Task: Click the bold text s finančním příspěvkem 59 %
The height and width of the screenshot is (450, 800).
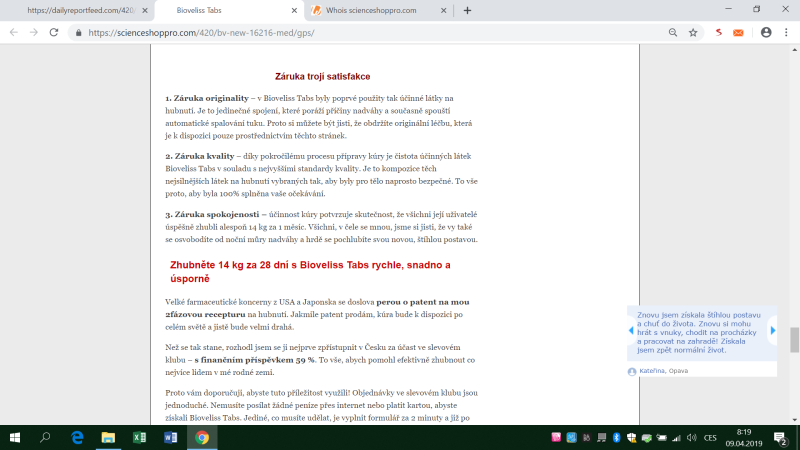Action: click(255, 360)
